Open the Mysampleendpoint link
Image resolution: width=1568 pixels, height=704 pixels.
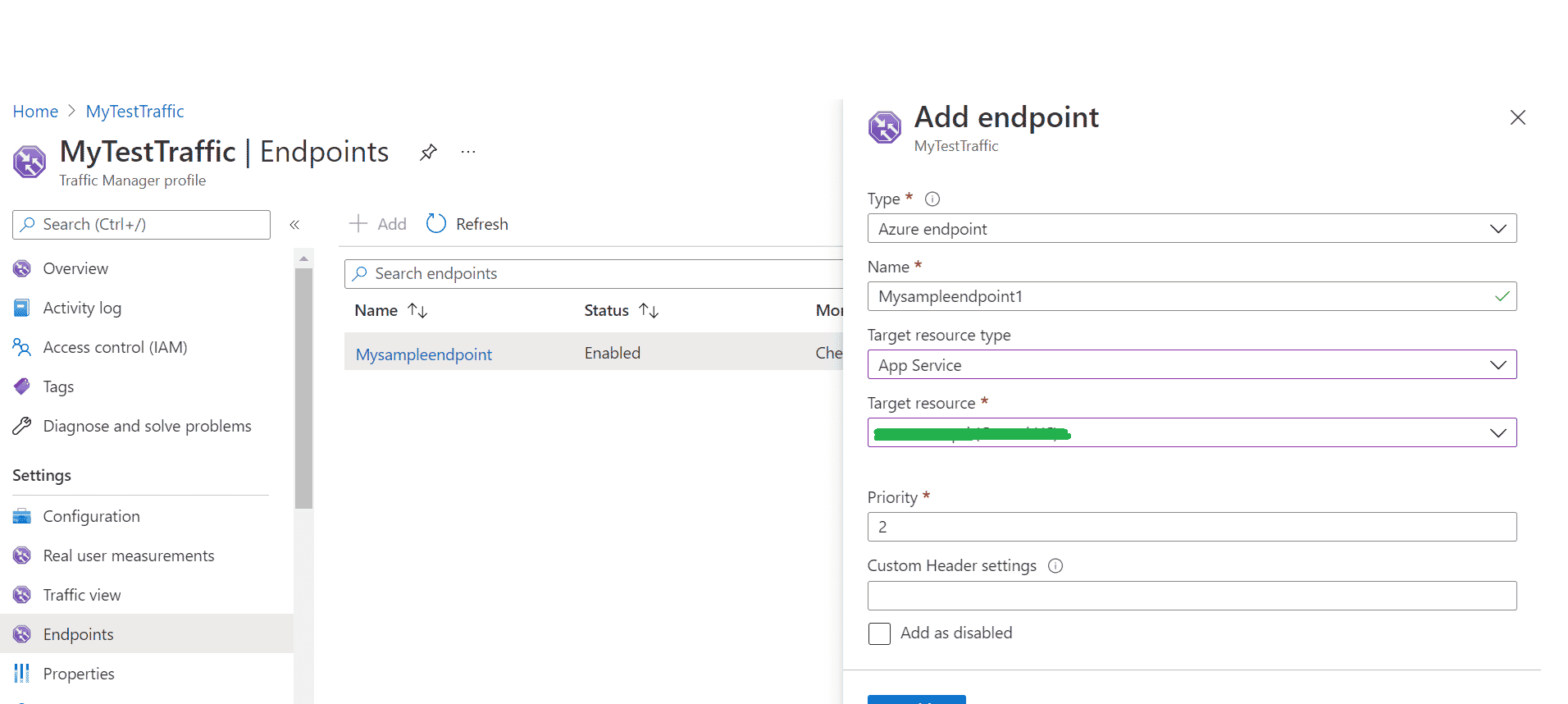coord(424,354)
